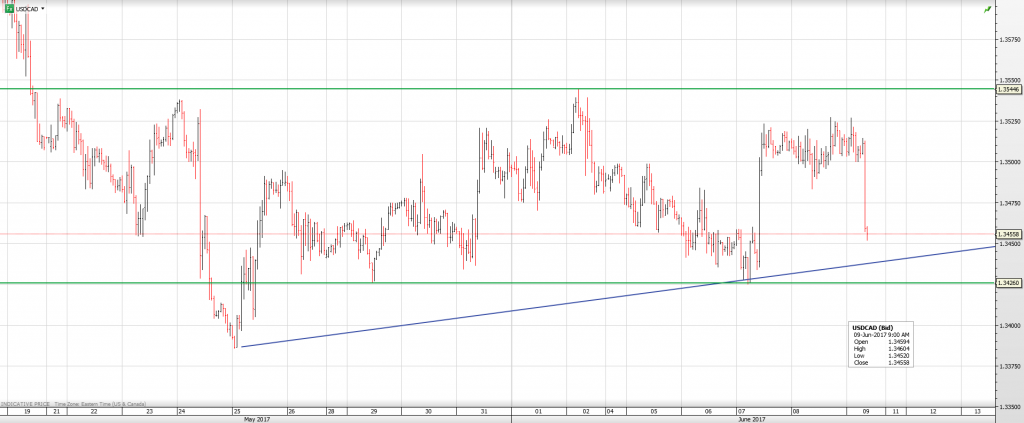1024x423 pixels.
Task: Click date 31 on the time axis
Action: (484, 411)
